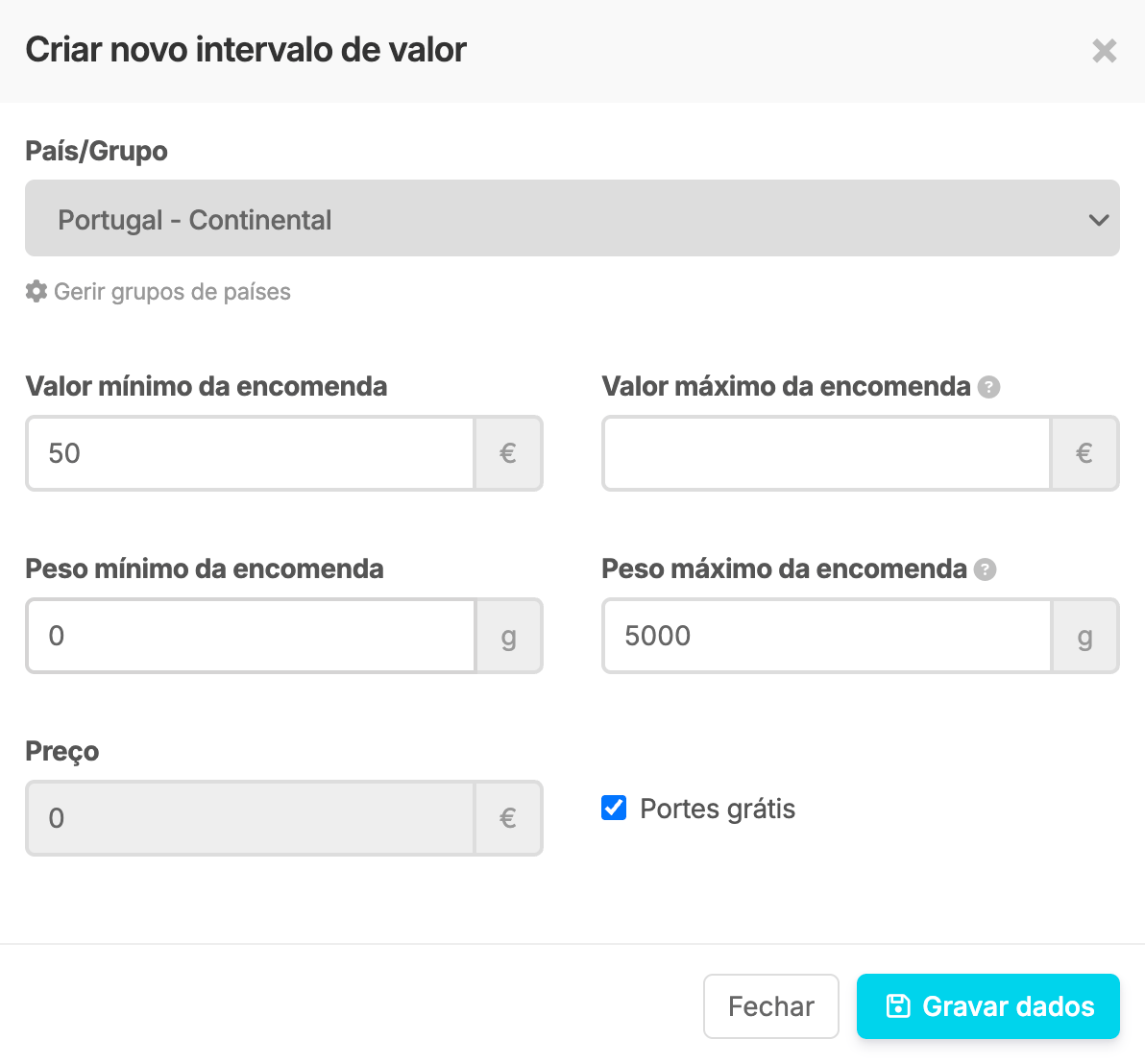Click the gram symbol beside Peso mínimo field
This screenshot has height=1064, width=1145.
click(508, 636)
